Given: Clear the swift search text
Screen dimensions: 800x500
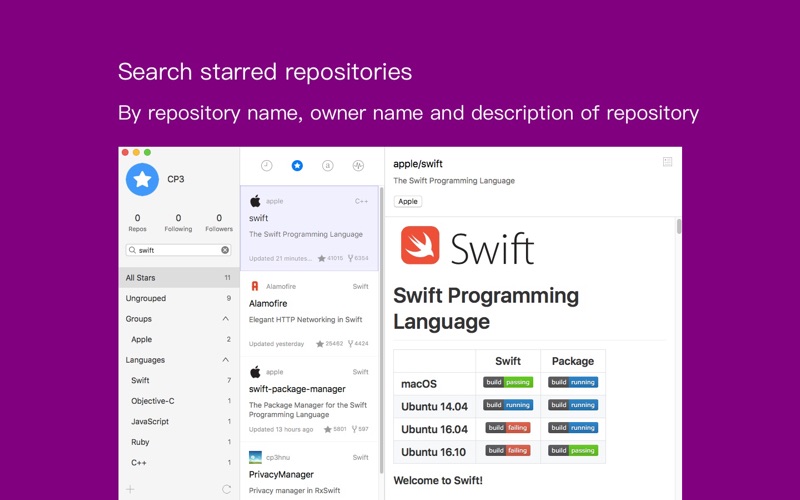Looking at the screenshot, I should tap(225, 250).
